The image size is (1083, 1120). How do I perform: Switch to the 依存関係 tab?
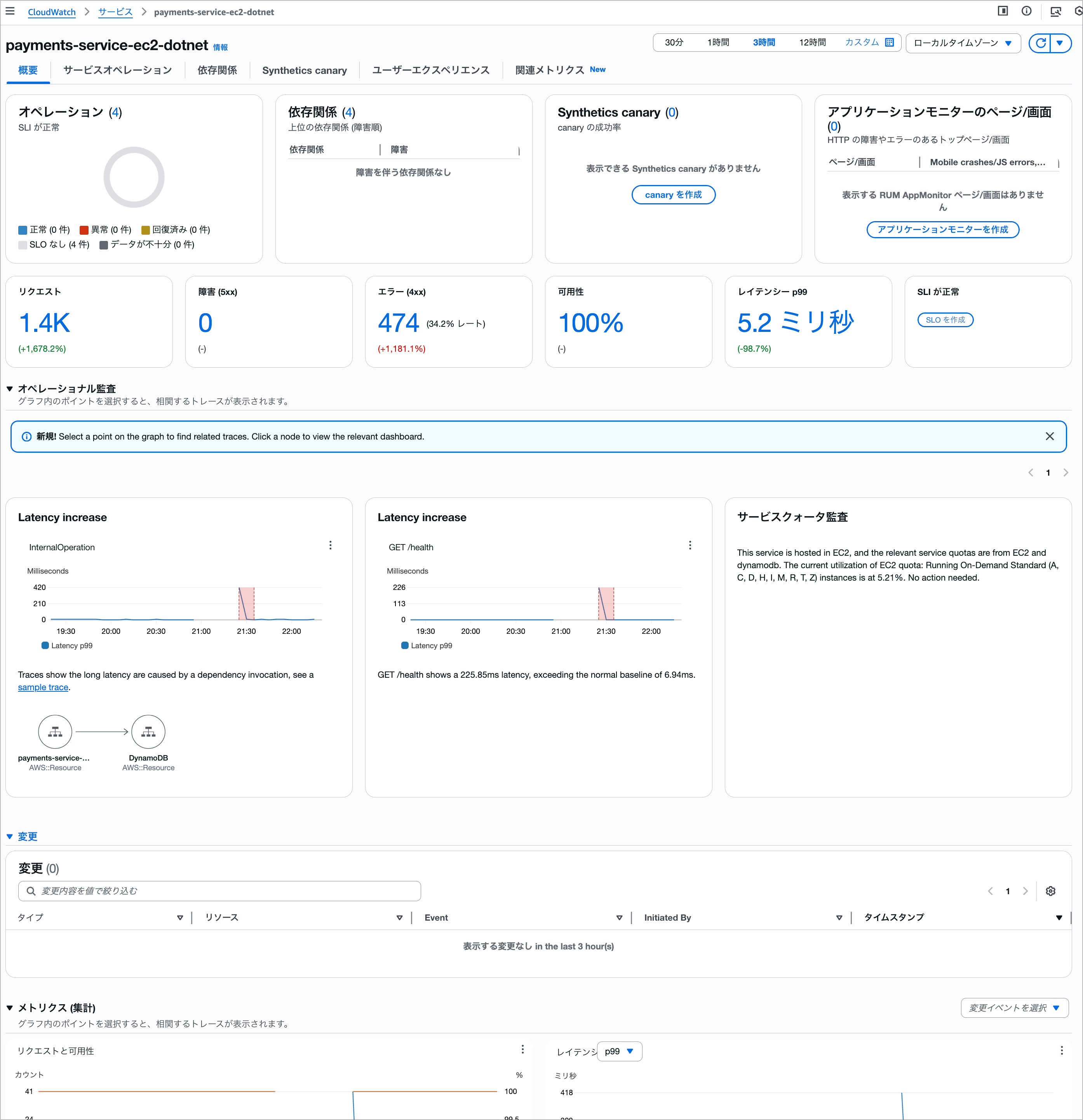pos(217,70)
